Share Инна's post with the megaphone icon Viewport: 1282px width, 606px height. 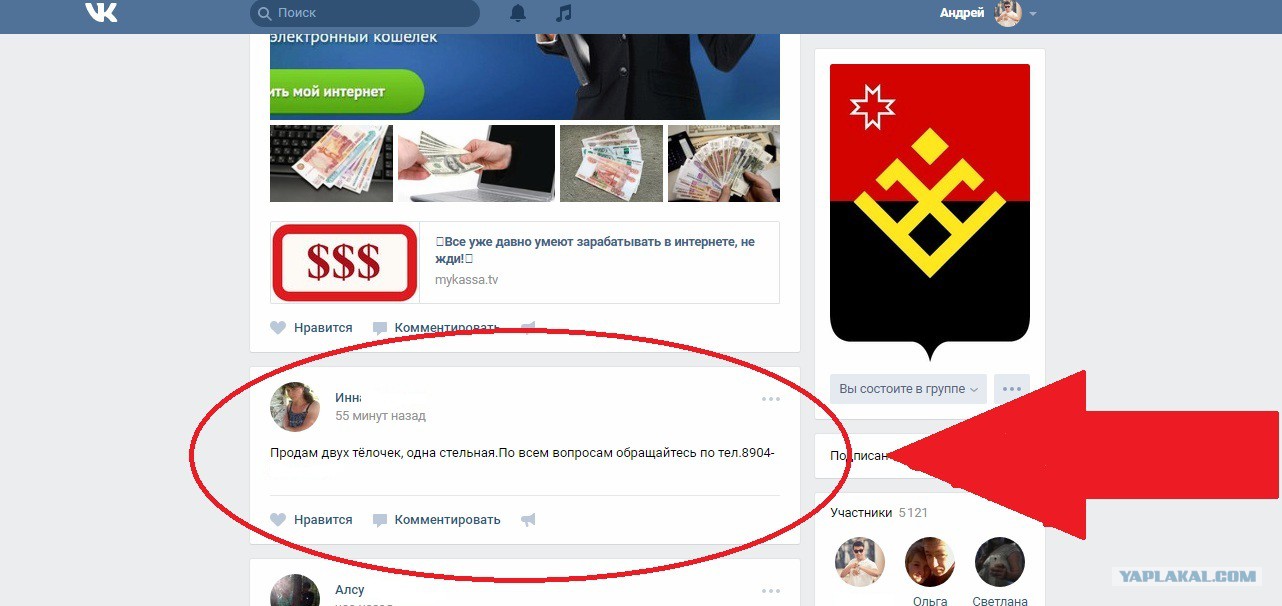coord(528,520)
